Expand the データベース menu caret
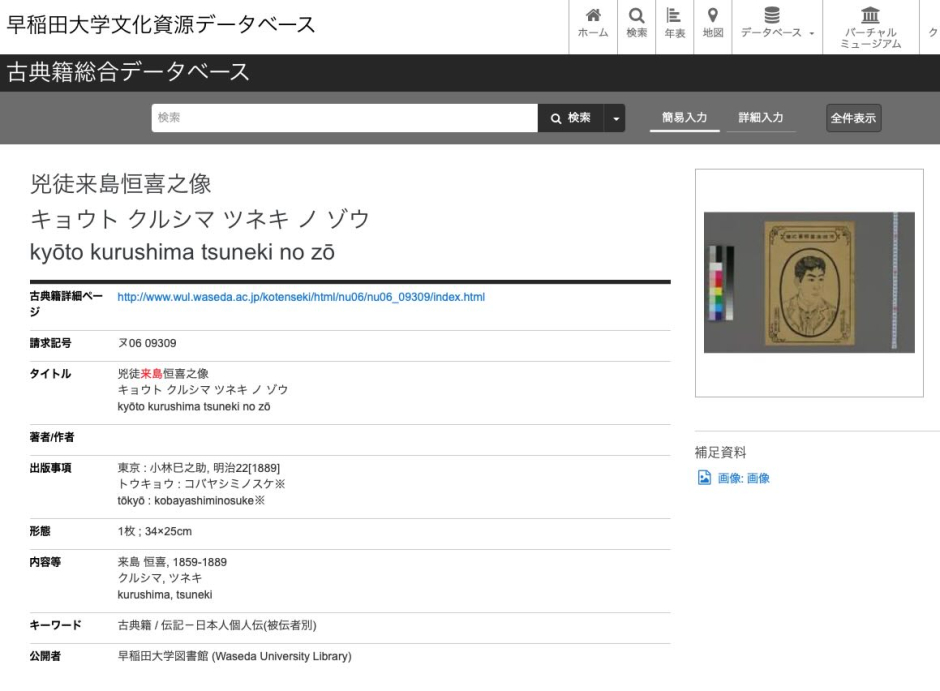This screenshot has width=940, height=691. tap(812, 34)
